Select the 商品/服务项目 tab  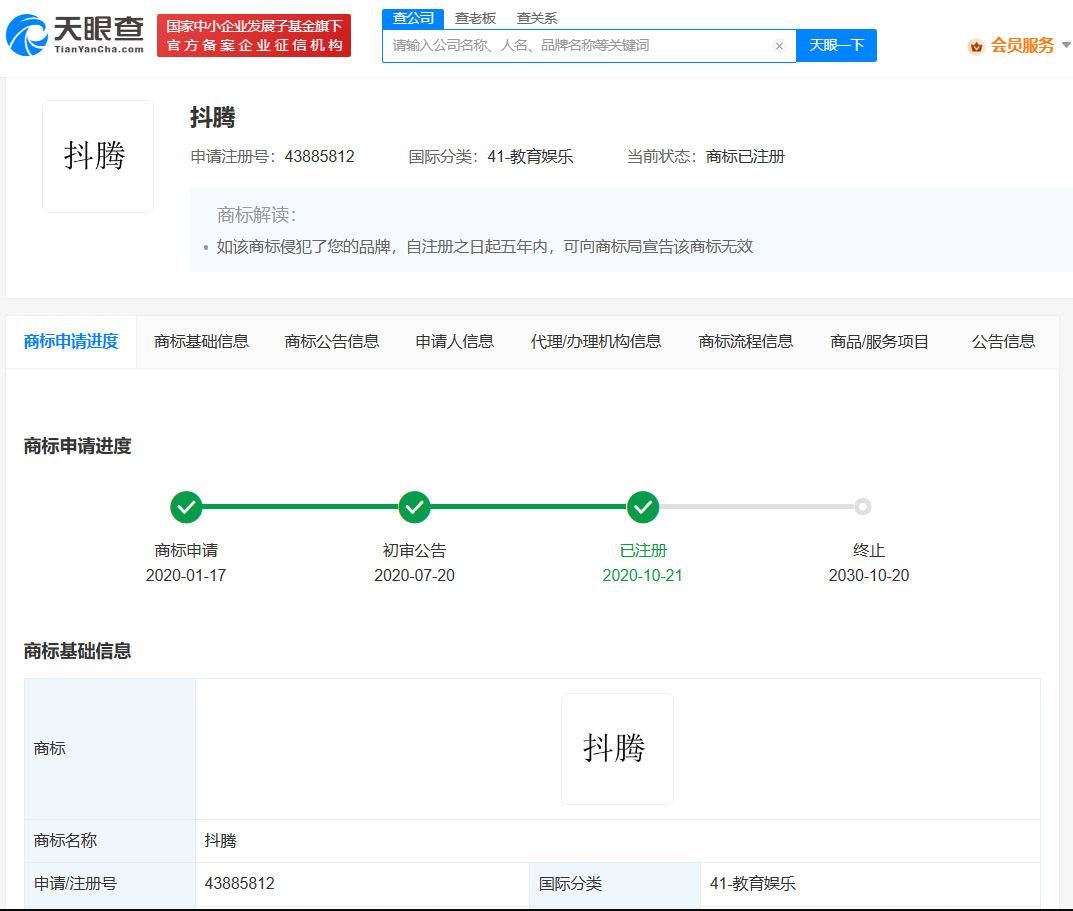(879, 341)
